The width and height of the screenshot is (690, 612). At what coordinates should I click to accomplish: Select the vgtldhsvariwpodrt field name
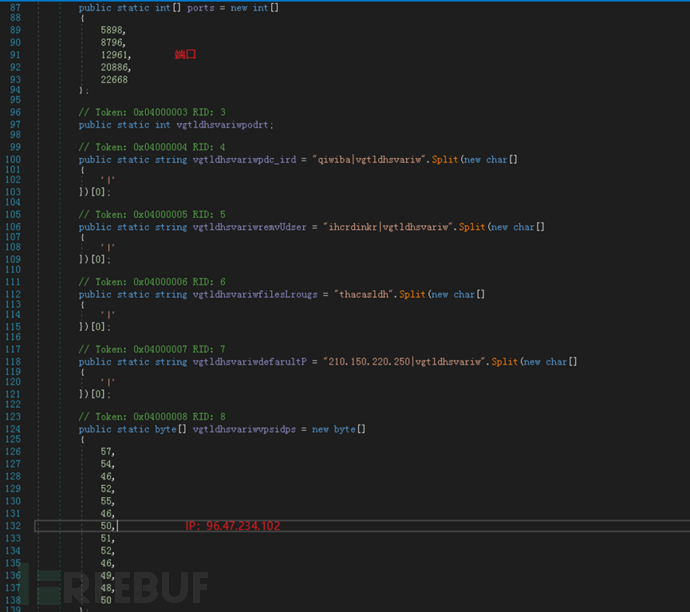(232, 125)
